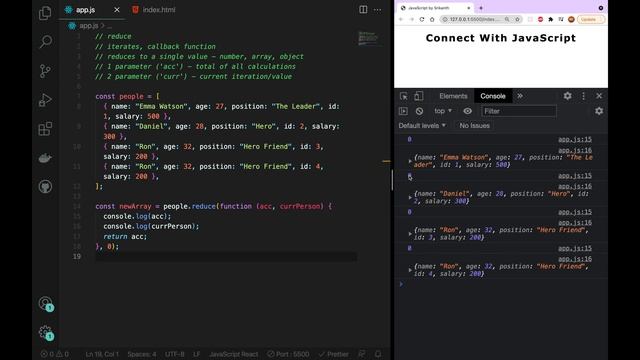Viewport: 640px width, 360px height.
Task: Open the Default levels dropdown
Action: pyautogui.click(x=422, y=126)
